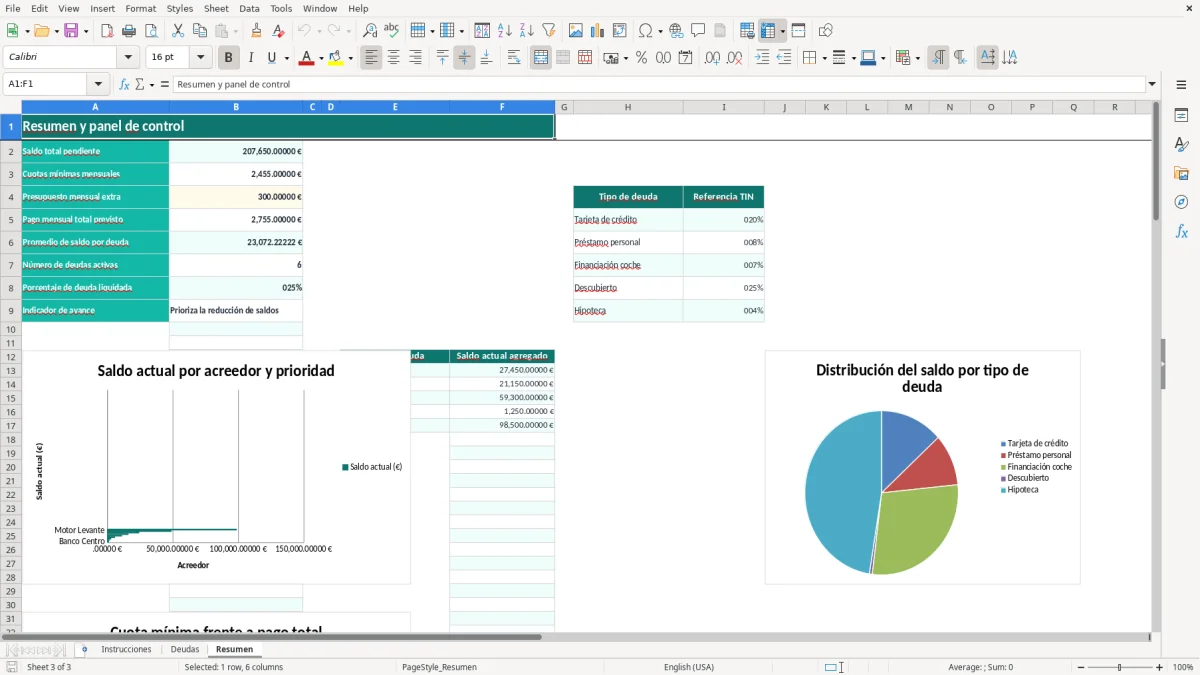This screenshot has height=675, width=1200.
Task: Click the Save document icon
Action: pyautogui.click(x=71, y=31)
